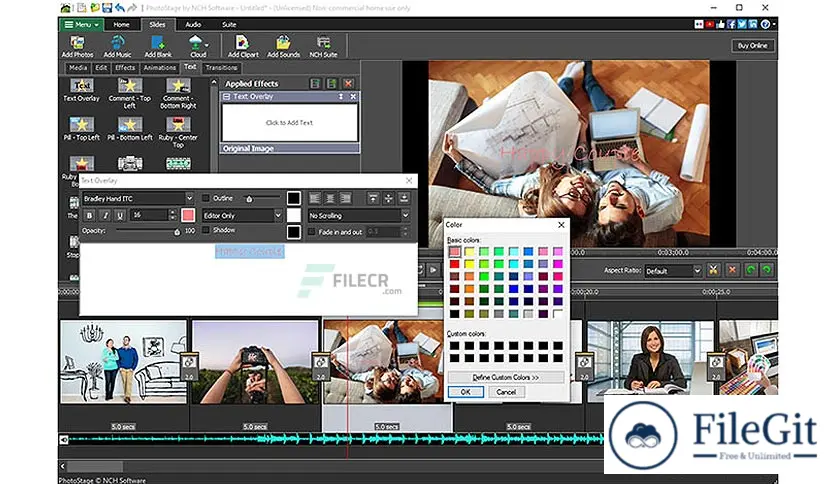This screenshot has height=484, width=836.
Task: Align text left in the Text Overlay dialog
Action: [315, 198]
